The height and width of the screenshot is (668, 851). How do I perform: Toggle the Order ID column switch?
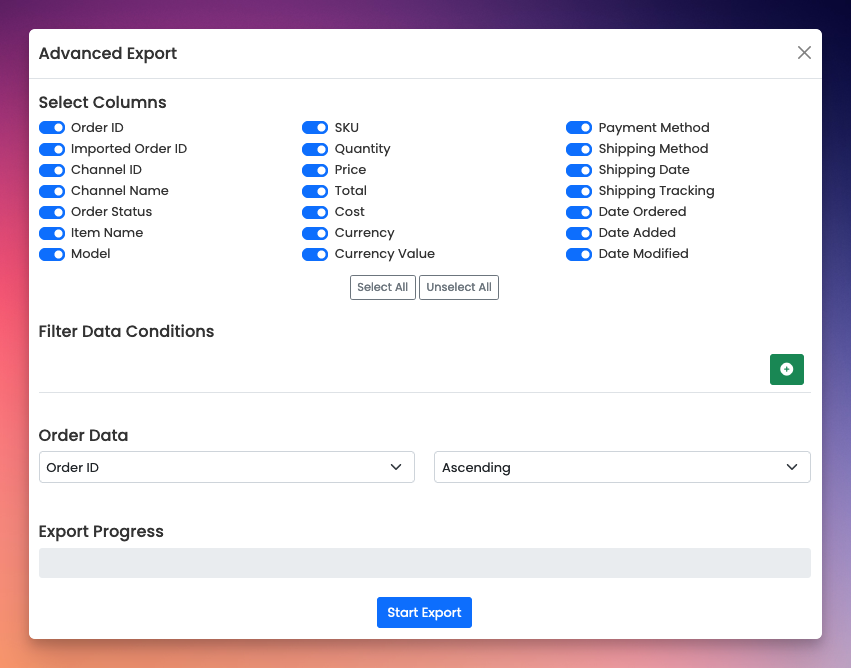pyautogui.click(x=52, y=128)
